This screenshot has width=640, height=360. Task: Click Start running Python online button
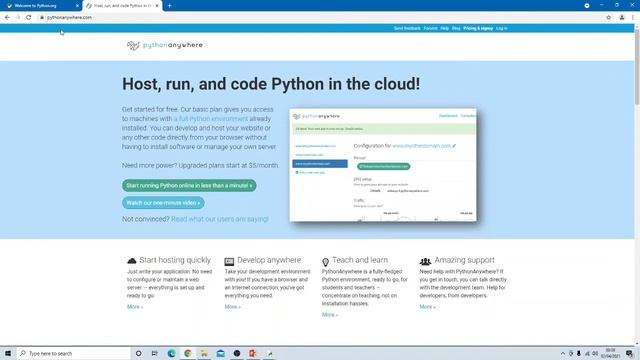point(189,186)
